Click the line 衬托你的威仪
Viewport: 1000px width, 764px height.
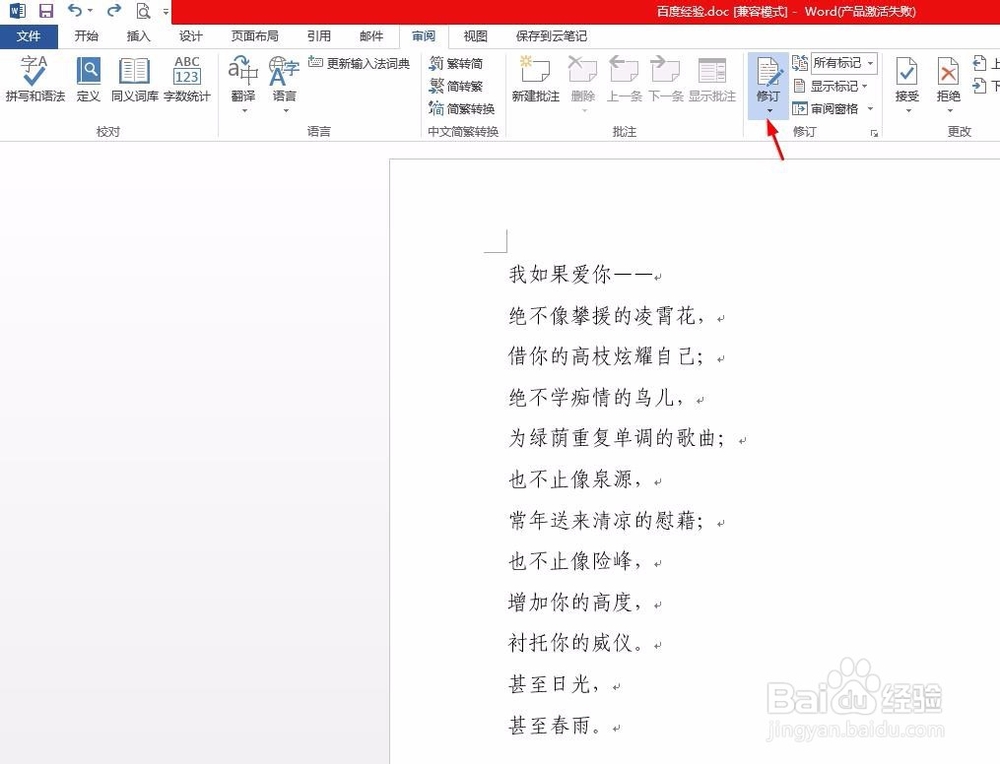[575, 643]
